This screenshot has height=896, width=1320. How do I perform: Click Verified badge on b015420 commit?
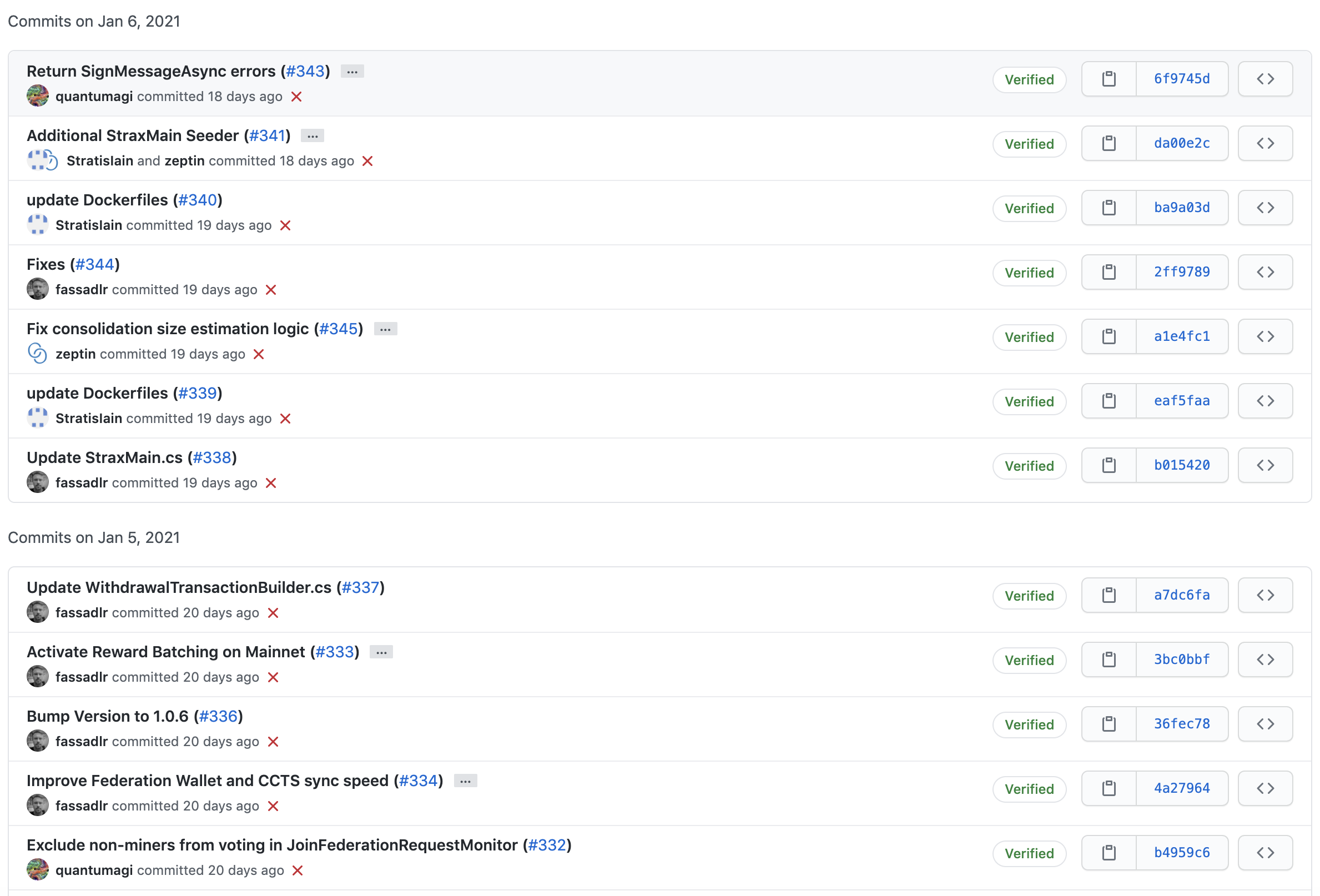pyautogui.click(x=1029, y=466)
